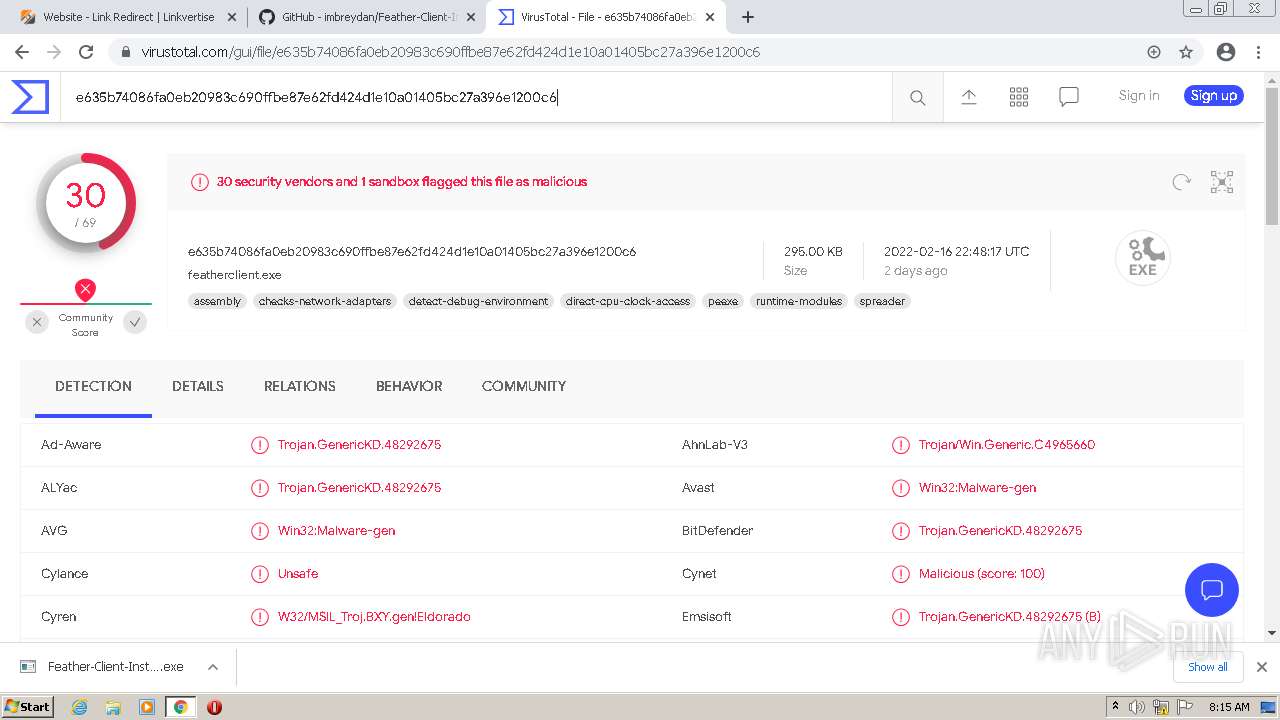Screen dimensions: 1280x720
Task: Click the browser address bar URL
Action: click(450, 52)
